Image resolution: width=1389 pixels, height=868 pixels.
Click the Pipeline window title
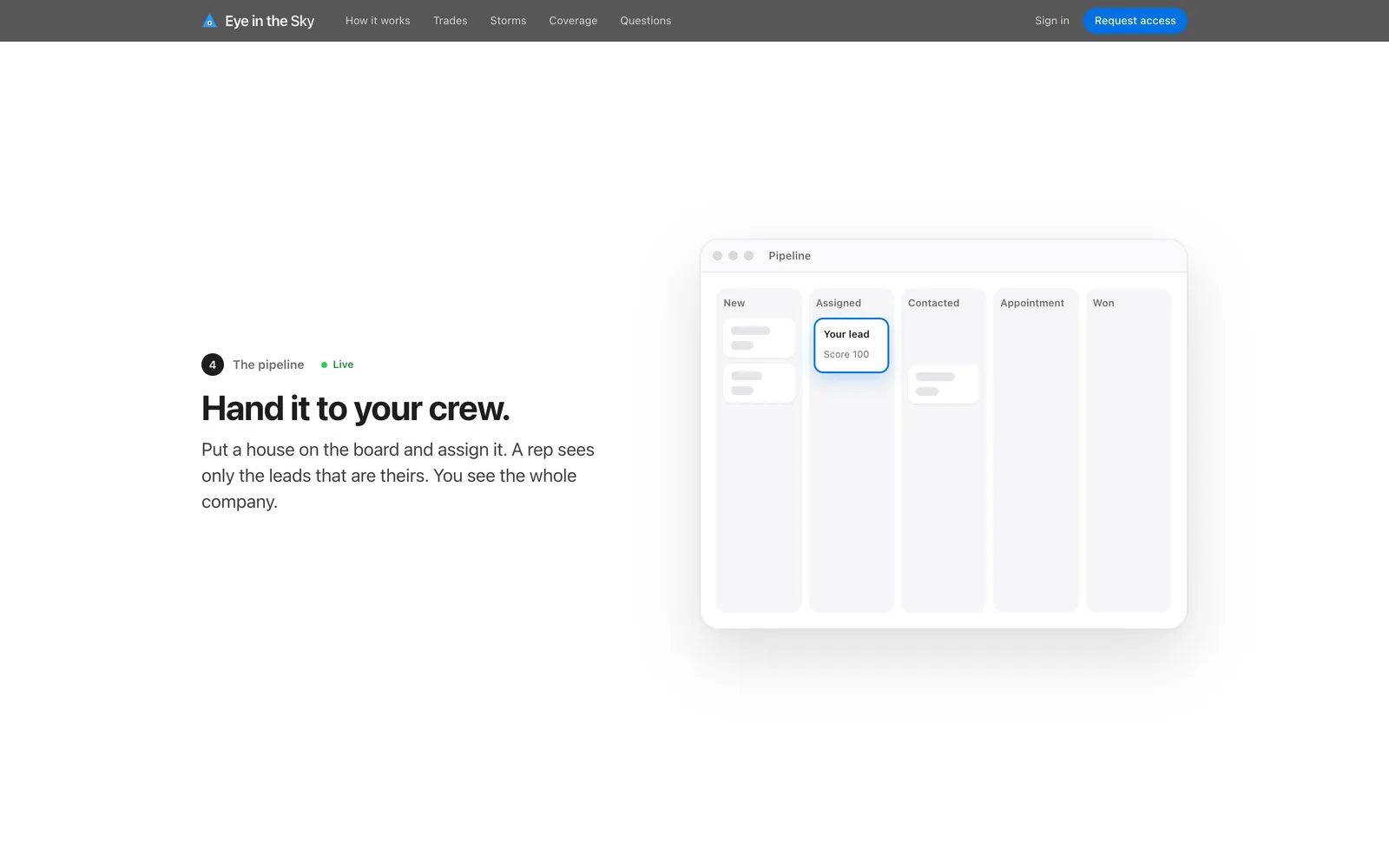(789, 256)
